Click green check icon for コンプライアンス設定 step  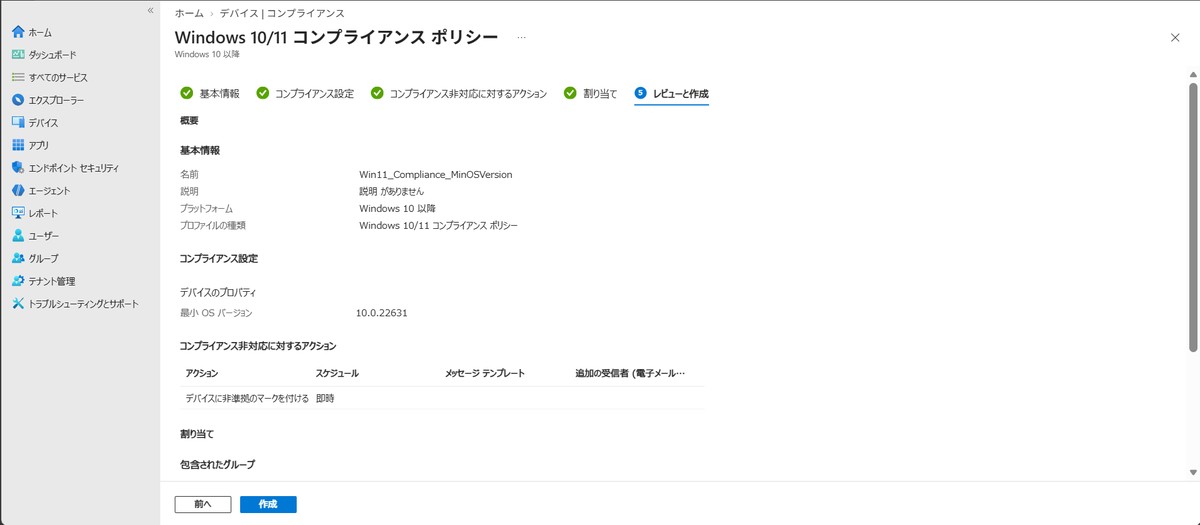tap(262, 93)
